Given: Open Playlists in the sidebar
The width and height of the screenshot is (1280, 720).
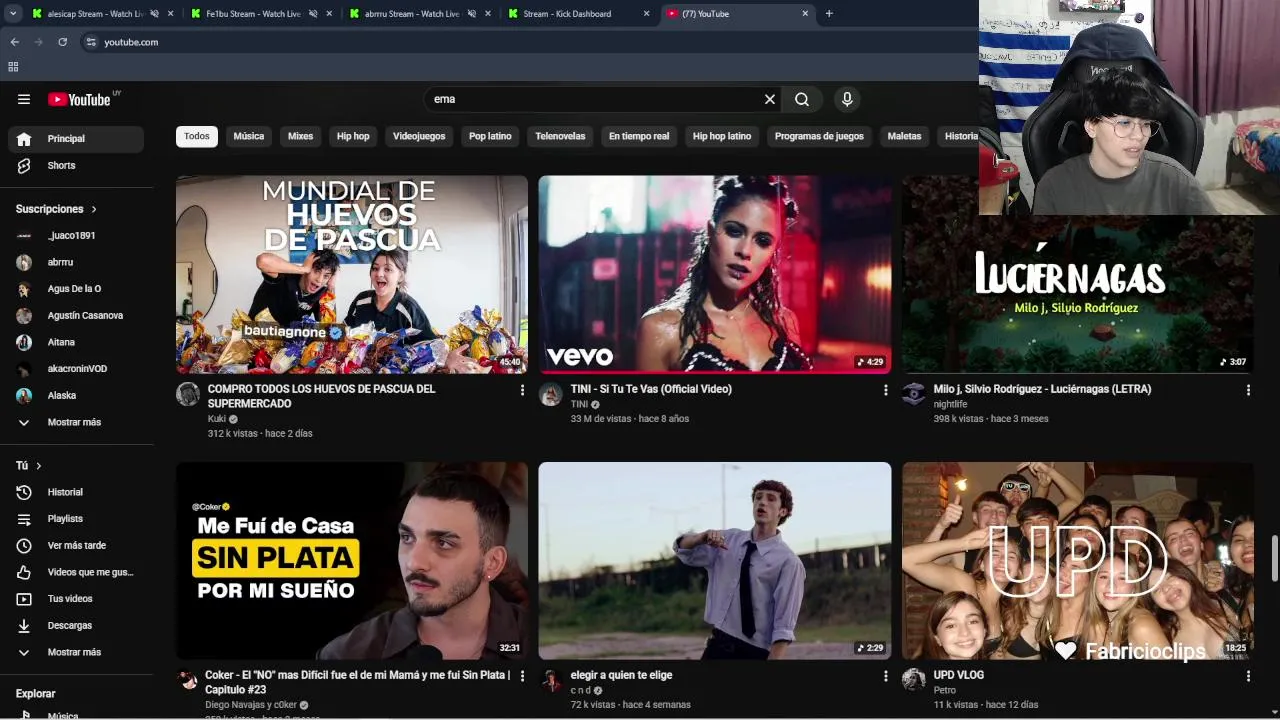Looking at the screenshot, I should point(76,519).
